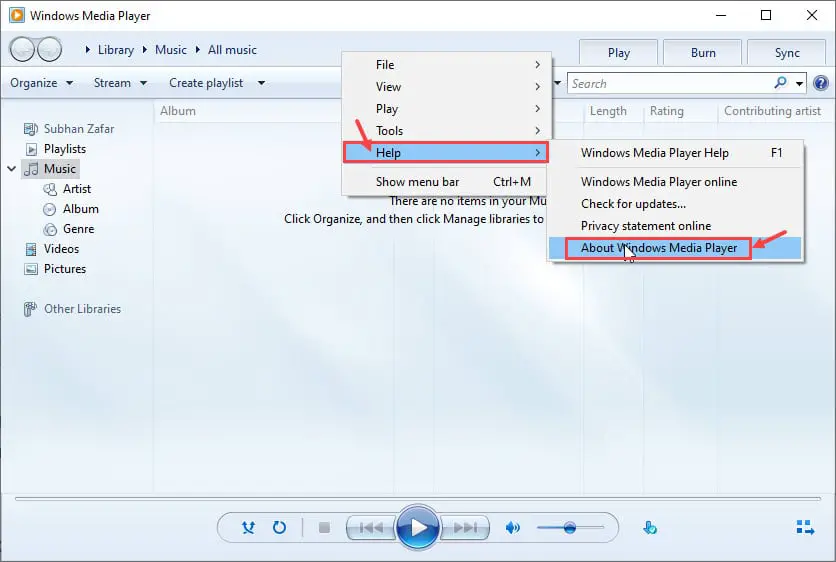Image resolution: width=836 pixels, height=562 pixels.
Task: Select the Help menu item
Action: (x=446, y=152)
